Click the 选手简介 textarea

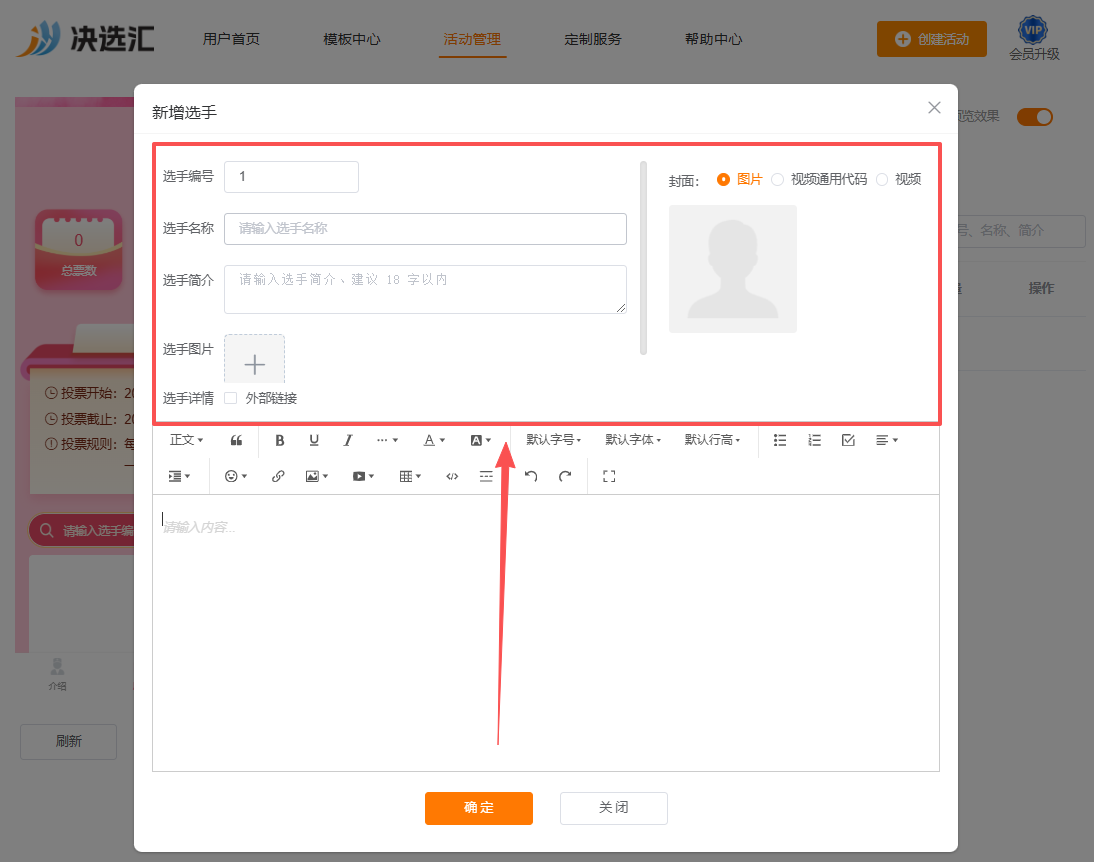425,289
